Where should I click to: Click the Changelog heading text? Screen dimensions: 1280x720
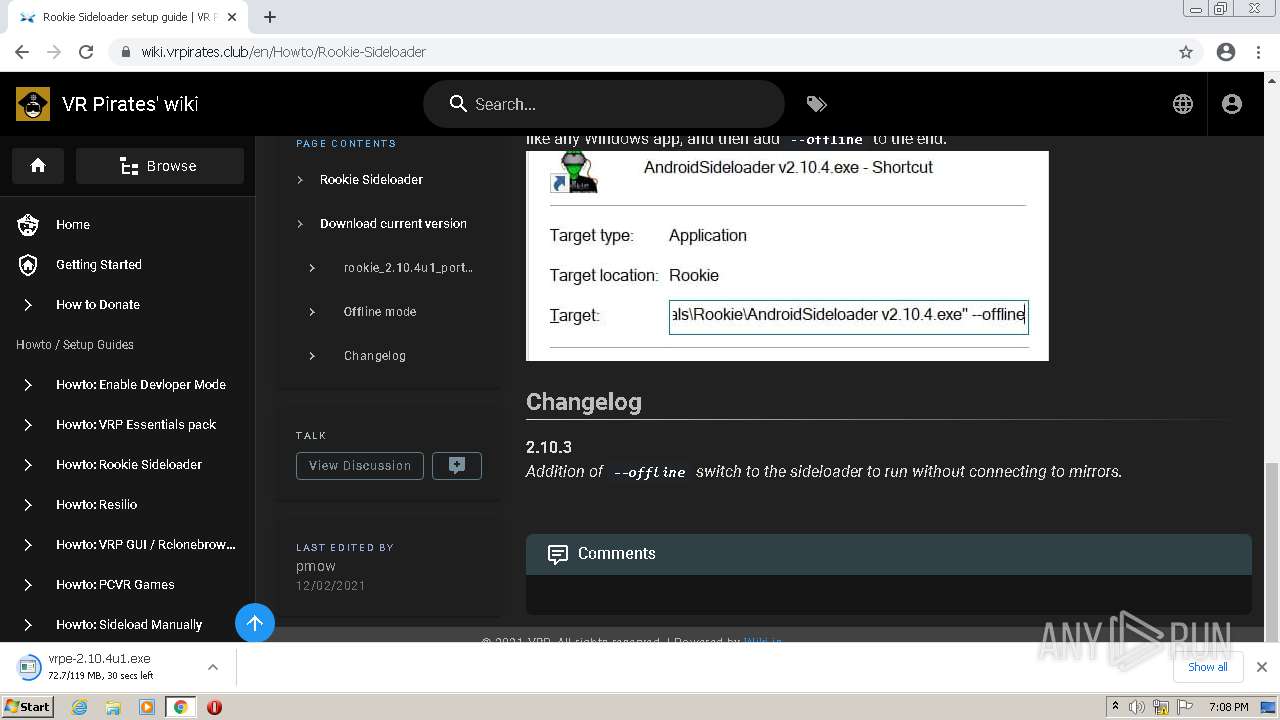pyautogui.click(x=584, y=402)
